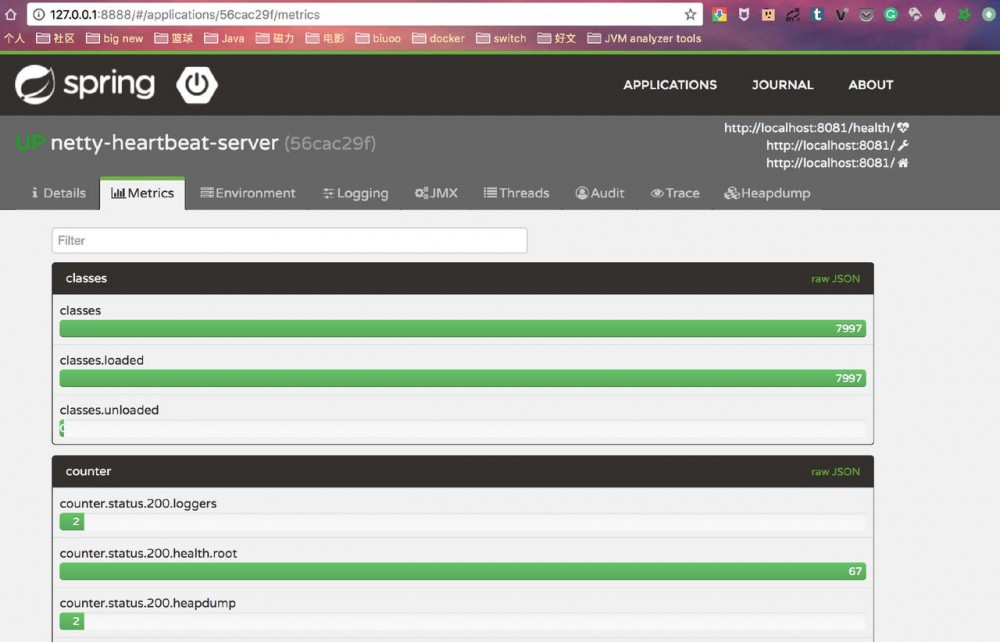Click the counter section header
This screenshot has width=1000, height=642.
462,472
